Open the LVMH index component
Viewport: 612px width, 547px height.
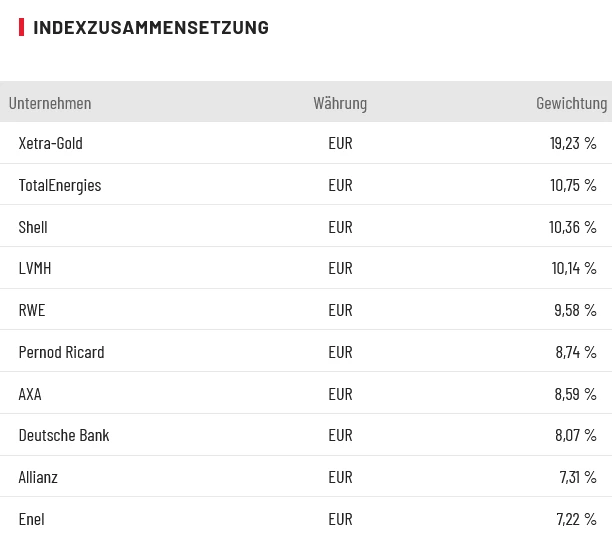pos(35,268)
